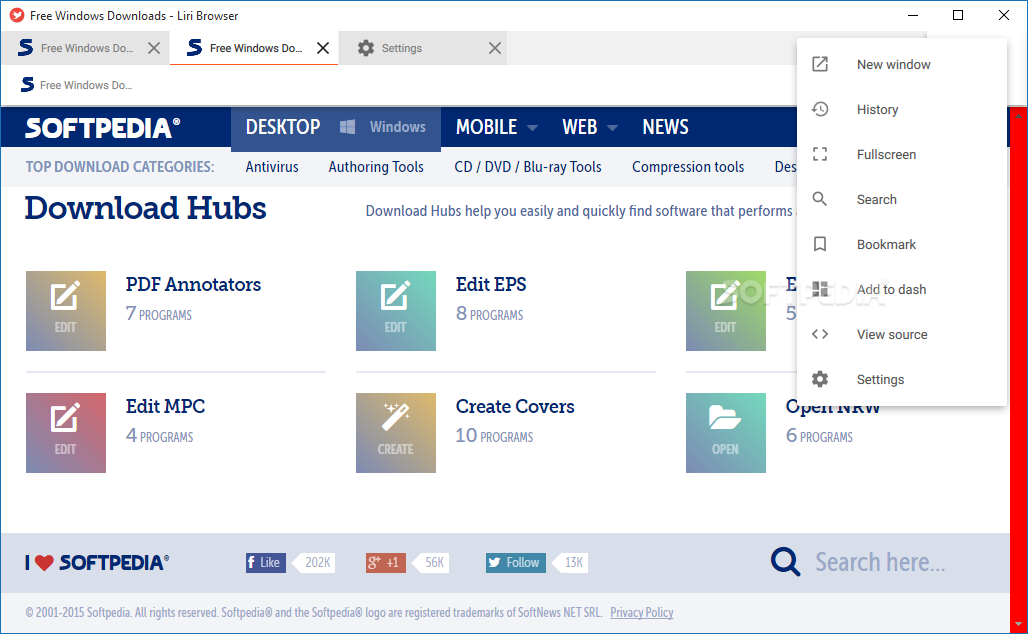Click the Windows logo beside DESKTOP
Viewport: 1028px width, 634px height.
click(x=347, y=127)
